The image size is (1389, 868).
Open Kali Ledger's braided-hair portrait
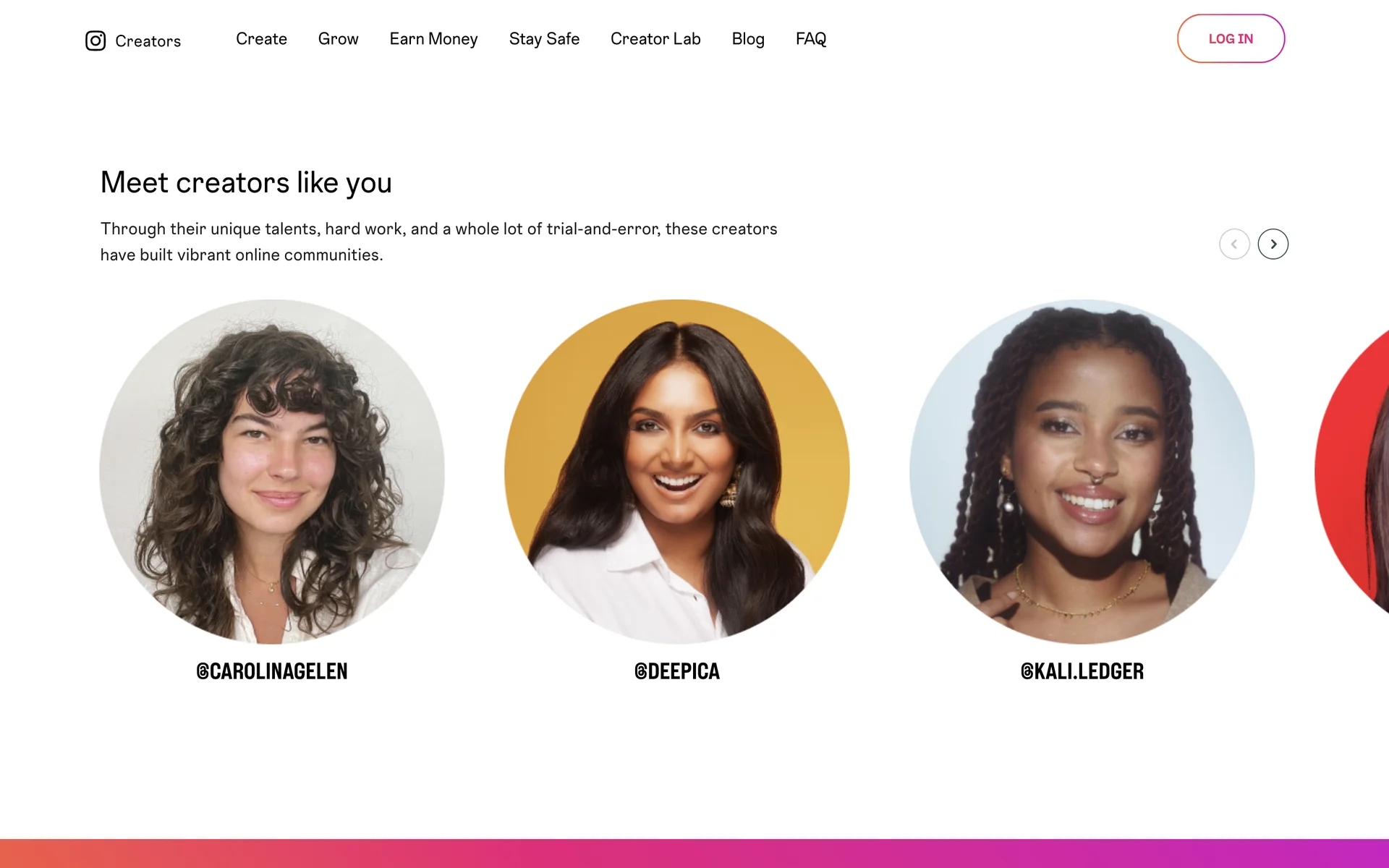click(1082, 472)
